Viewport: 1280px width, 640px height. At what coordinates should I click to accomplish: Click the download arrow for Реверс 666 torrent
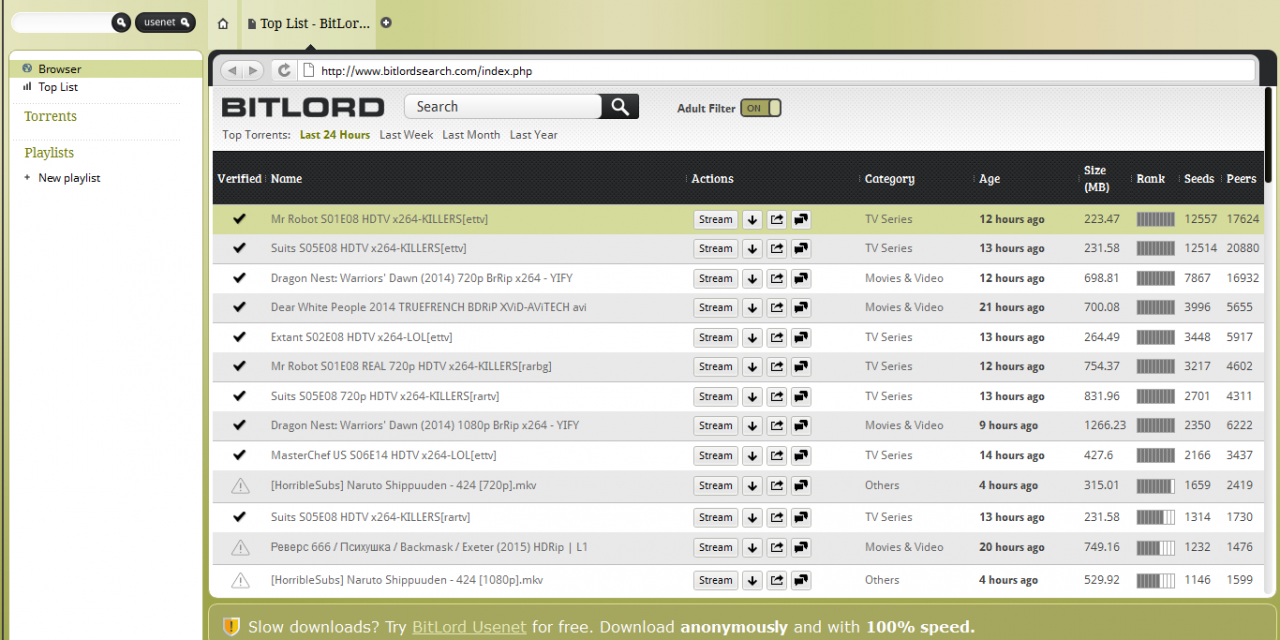point(752,548)
